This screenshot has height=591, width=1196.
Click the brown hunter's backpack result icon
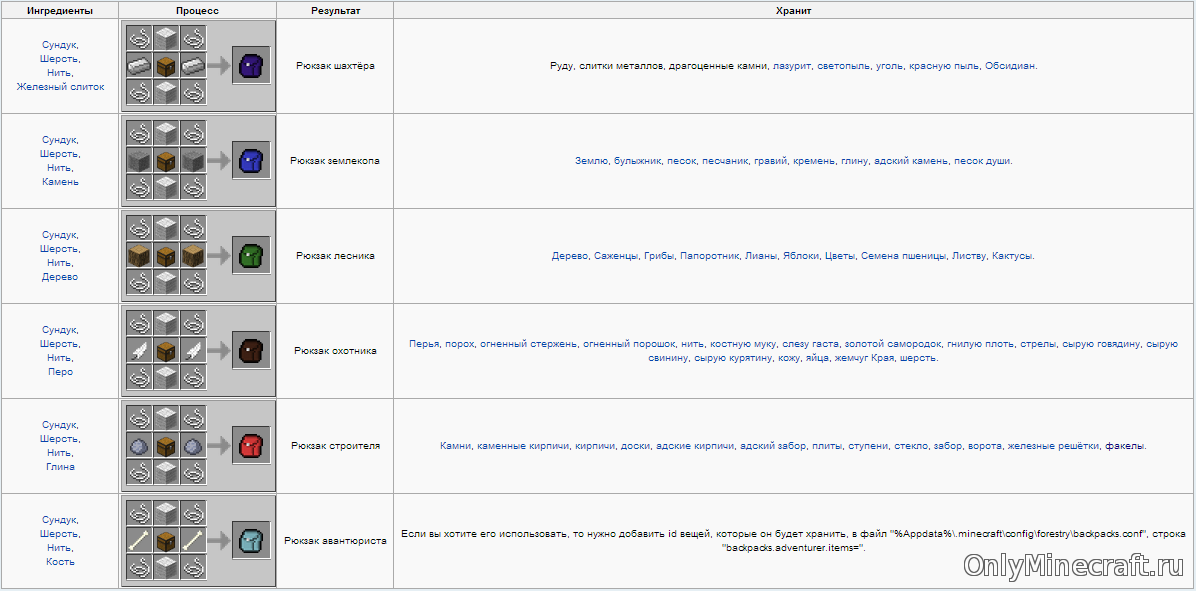click(x=250, y=351)
